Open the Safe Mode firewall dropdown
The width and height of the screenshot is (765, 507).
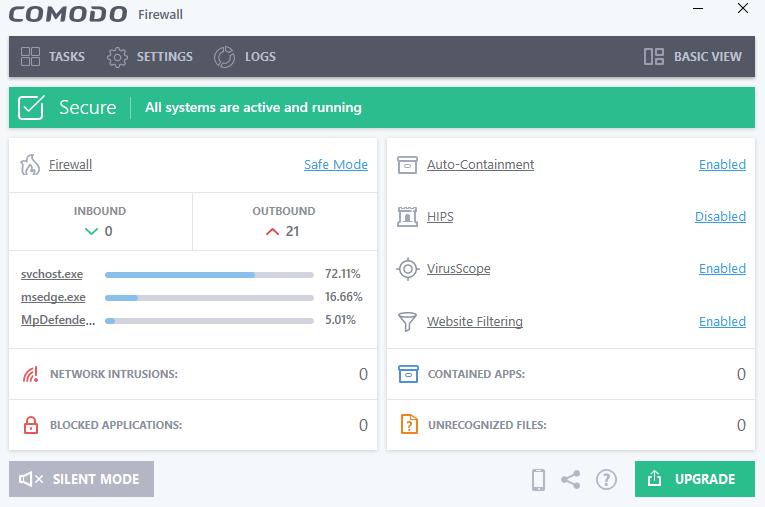point(335,165)
